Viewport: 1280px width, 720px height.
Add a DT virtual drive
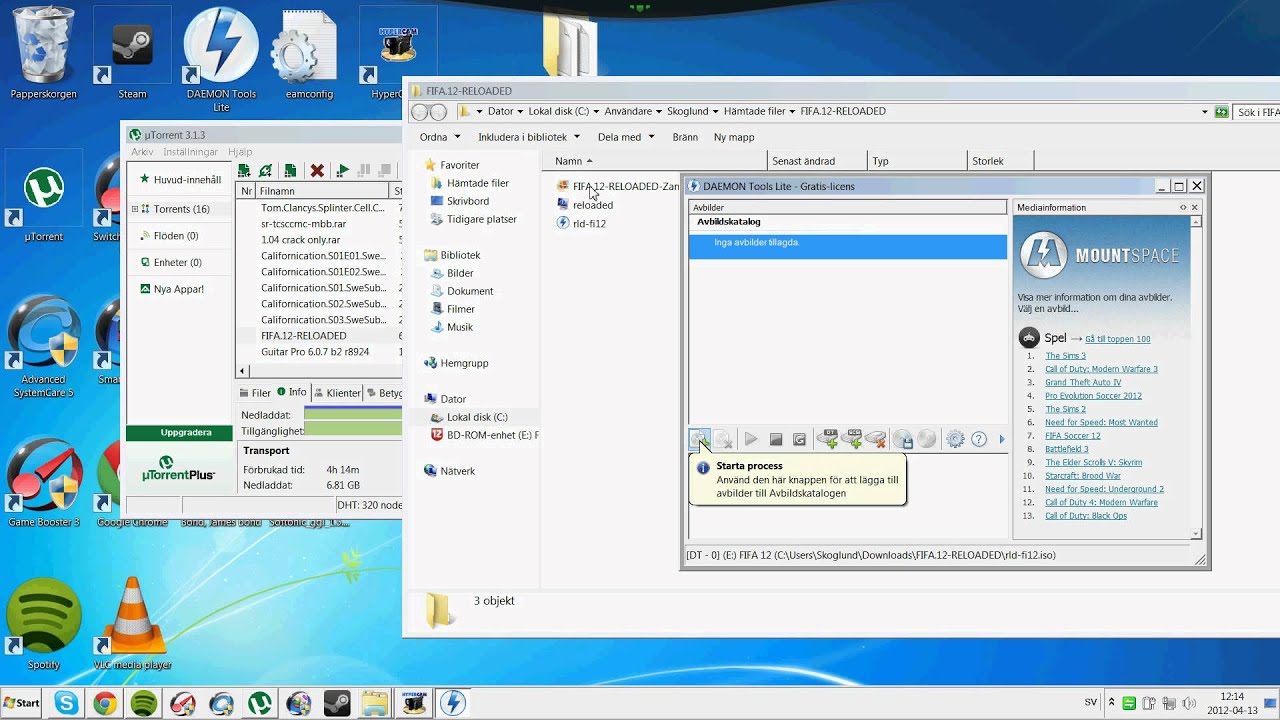(827, 439)
